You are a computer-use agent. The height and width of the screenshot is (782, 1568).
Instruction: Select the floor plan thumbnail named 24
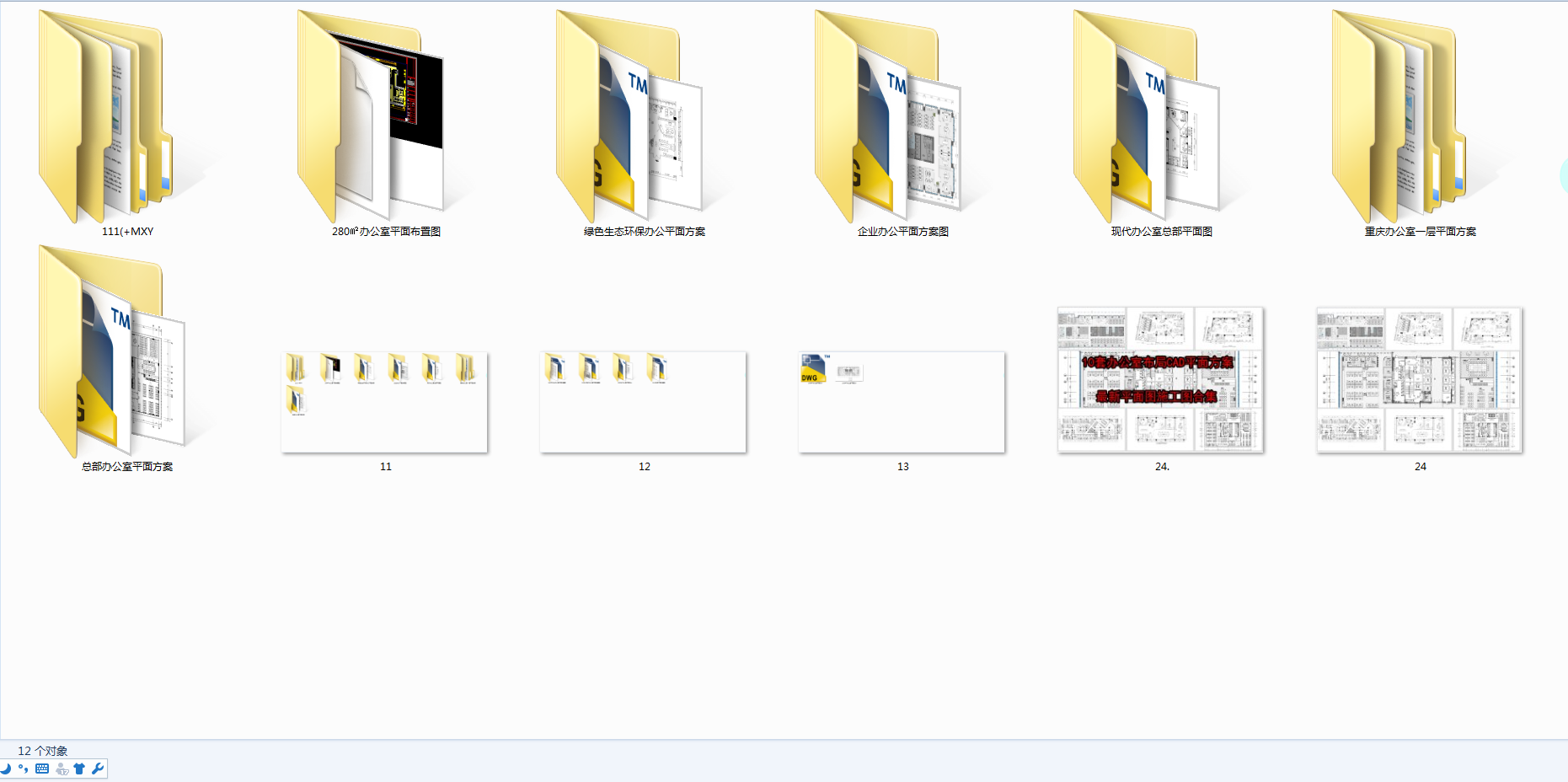[x=1420, y=380]
